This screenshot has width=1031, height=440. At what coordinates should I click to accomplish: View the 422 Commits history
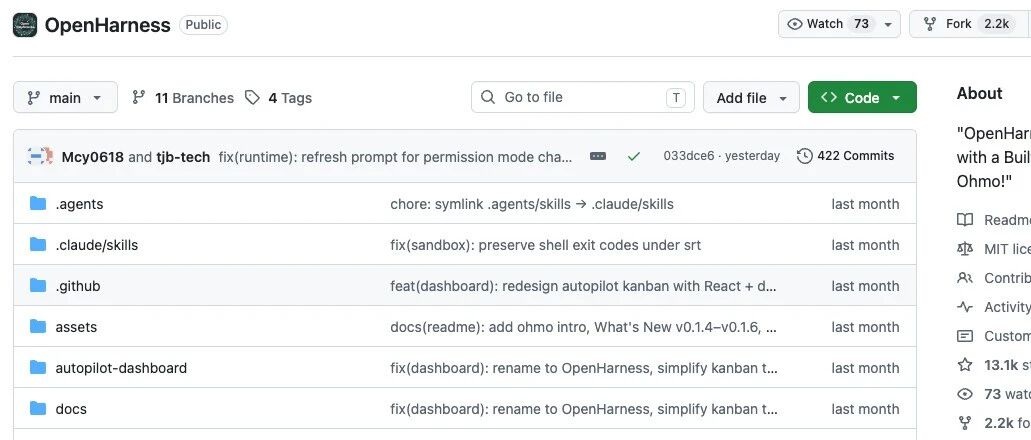coord(846,156)
